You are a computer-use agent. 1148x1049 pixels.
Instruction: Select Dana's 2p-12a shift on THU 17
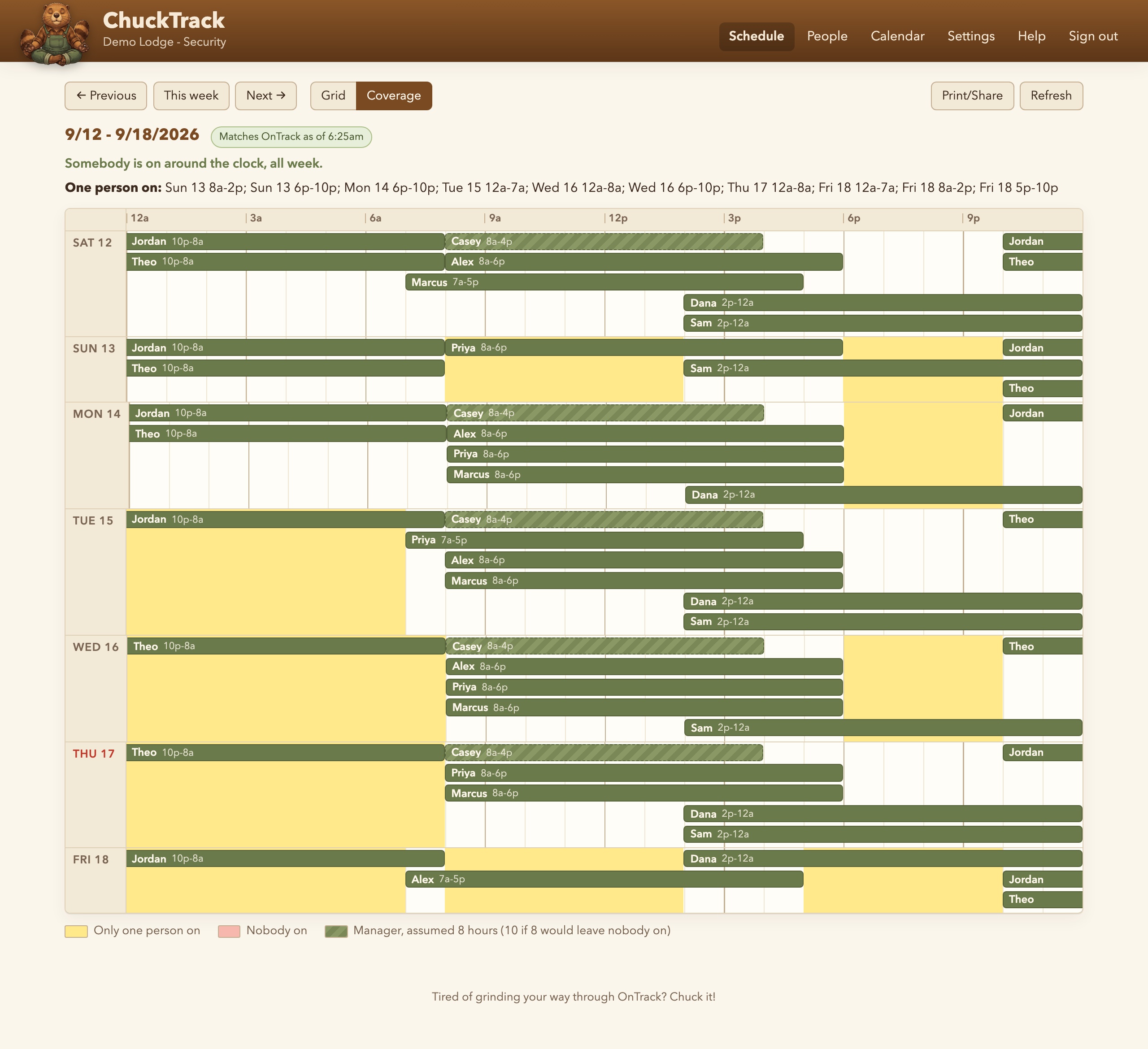[883, 814]
